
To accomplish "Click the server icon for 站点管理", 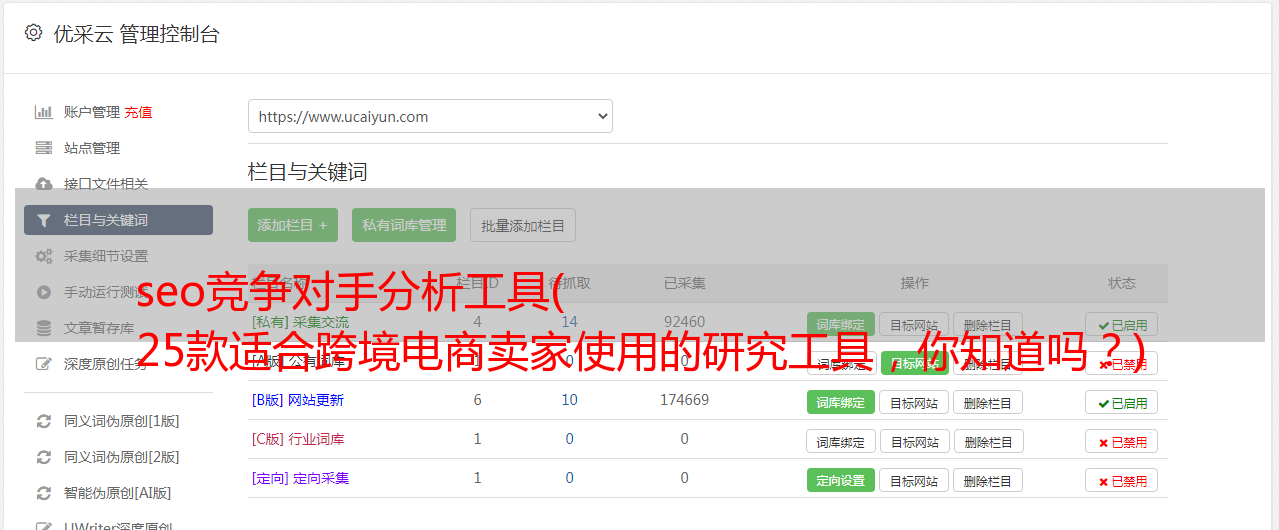I will [43, 148].
